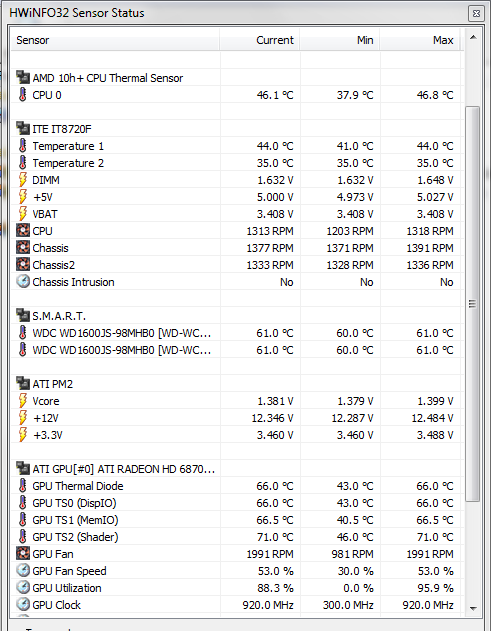Viewport: 491px width, 631px height.
Task: Click the CPU 0 thermometer icon
Action: pyautogui.click(x=23, y=95)
